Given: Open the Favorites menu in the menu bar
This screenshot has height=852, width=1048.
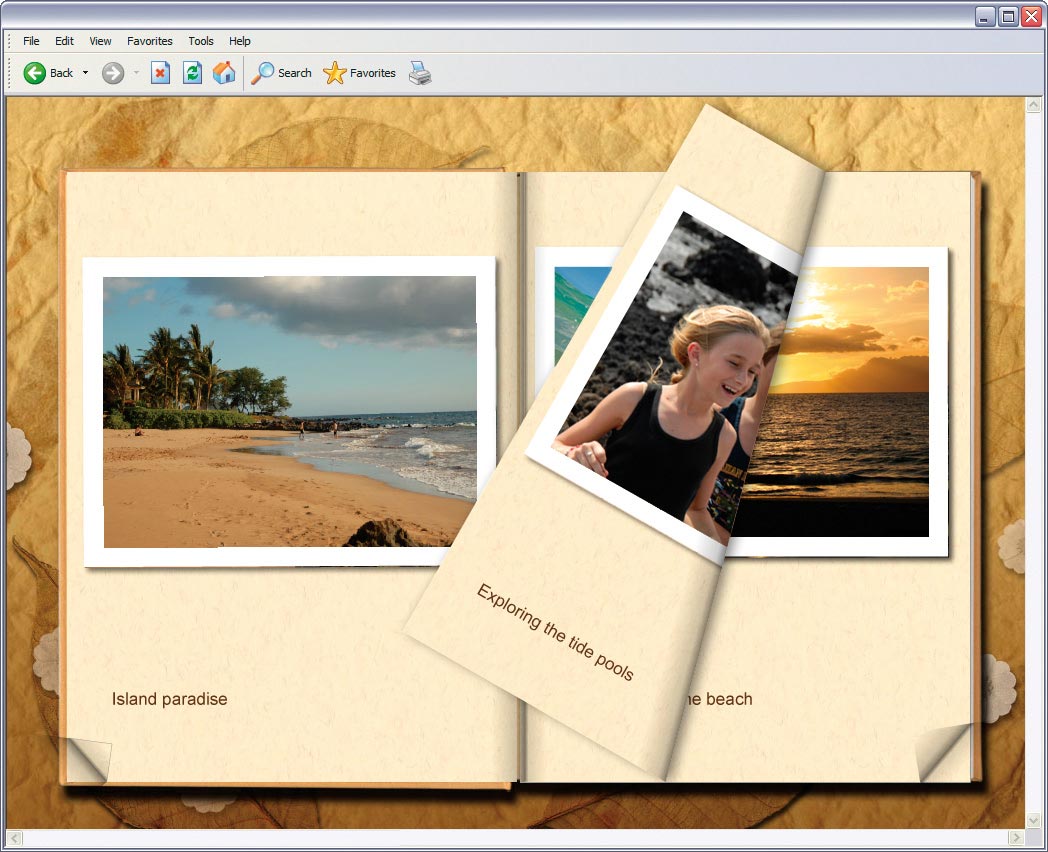Looking at the screenshot, I should [149, 41].
